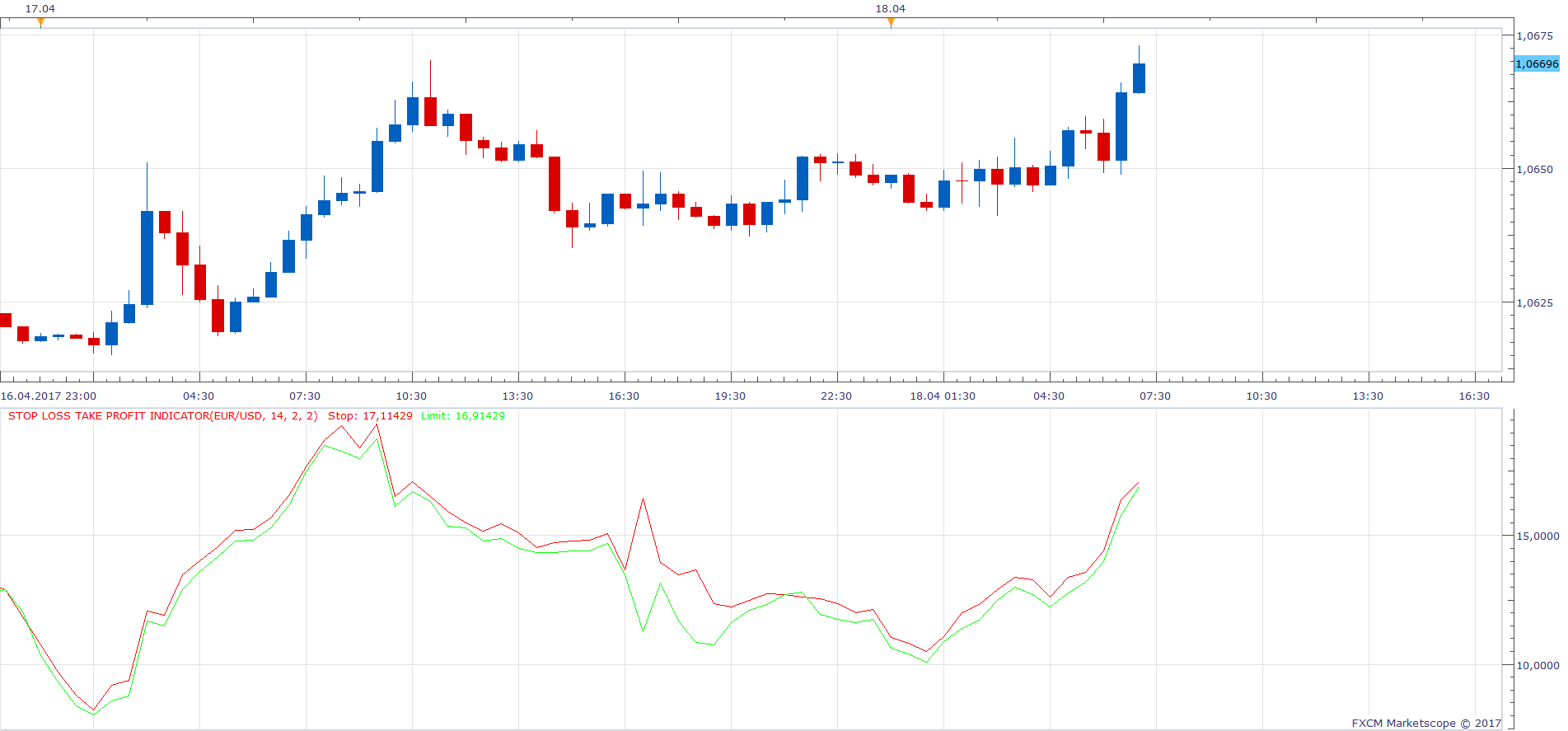Click the Stop: 17,11429 value label
1568x731 pixels.
pyautogui.click(x=370, y=416)
